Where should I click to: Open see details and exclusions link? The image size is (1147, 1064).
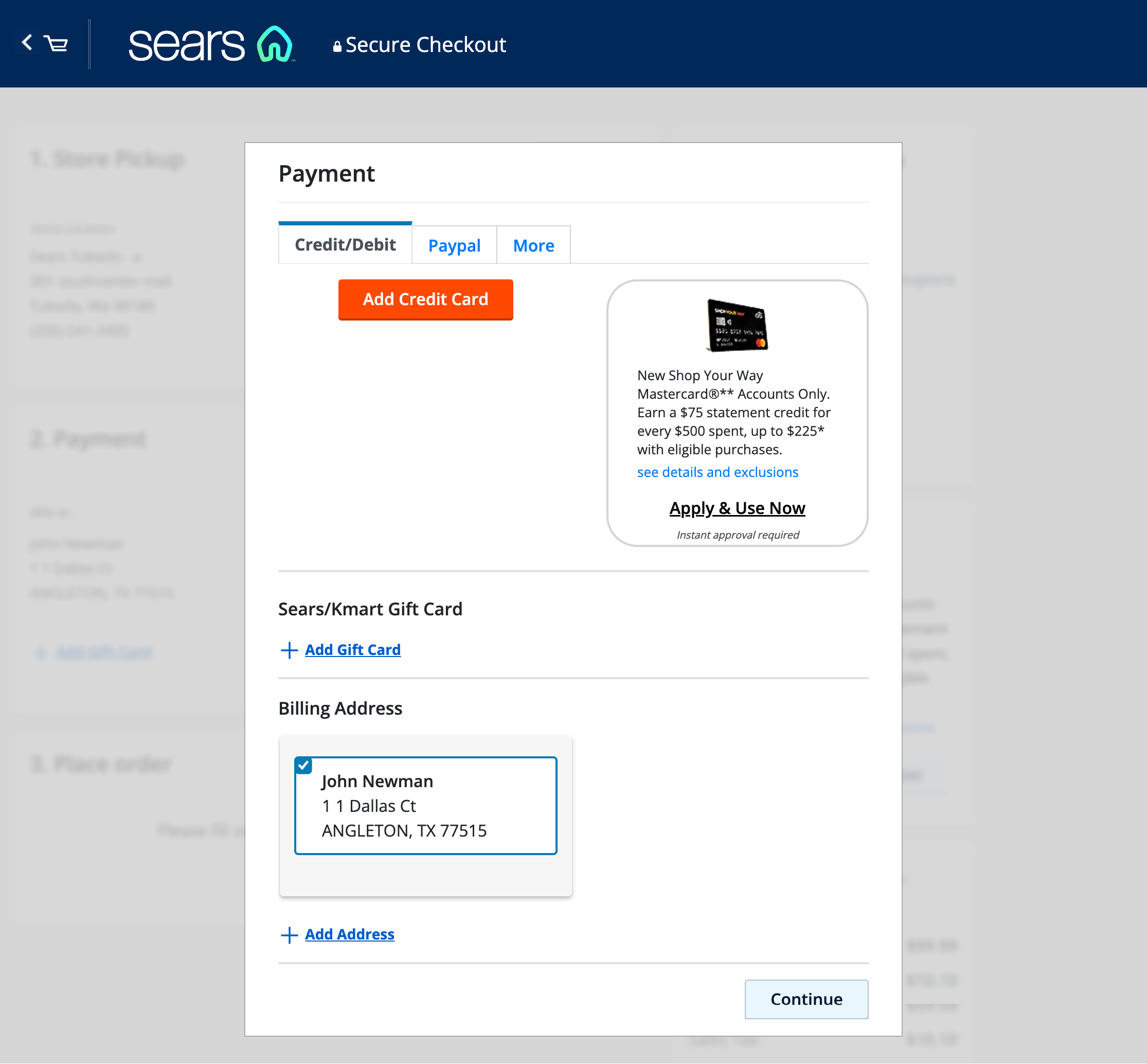pyautogui.click(x=717, y=472)
